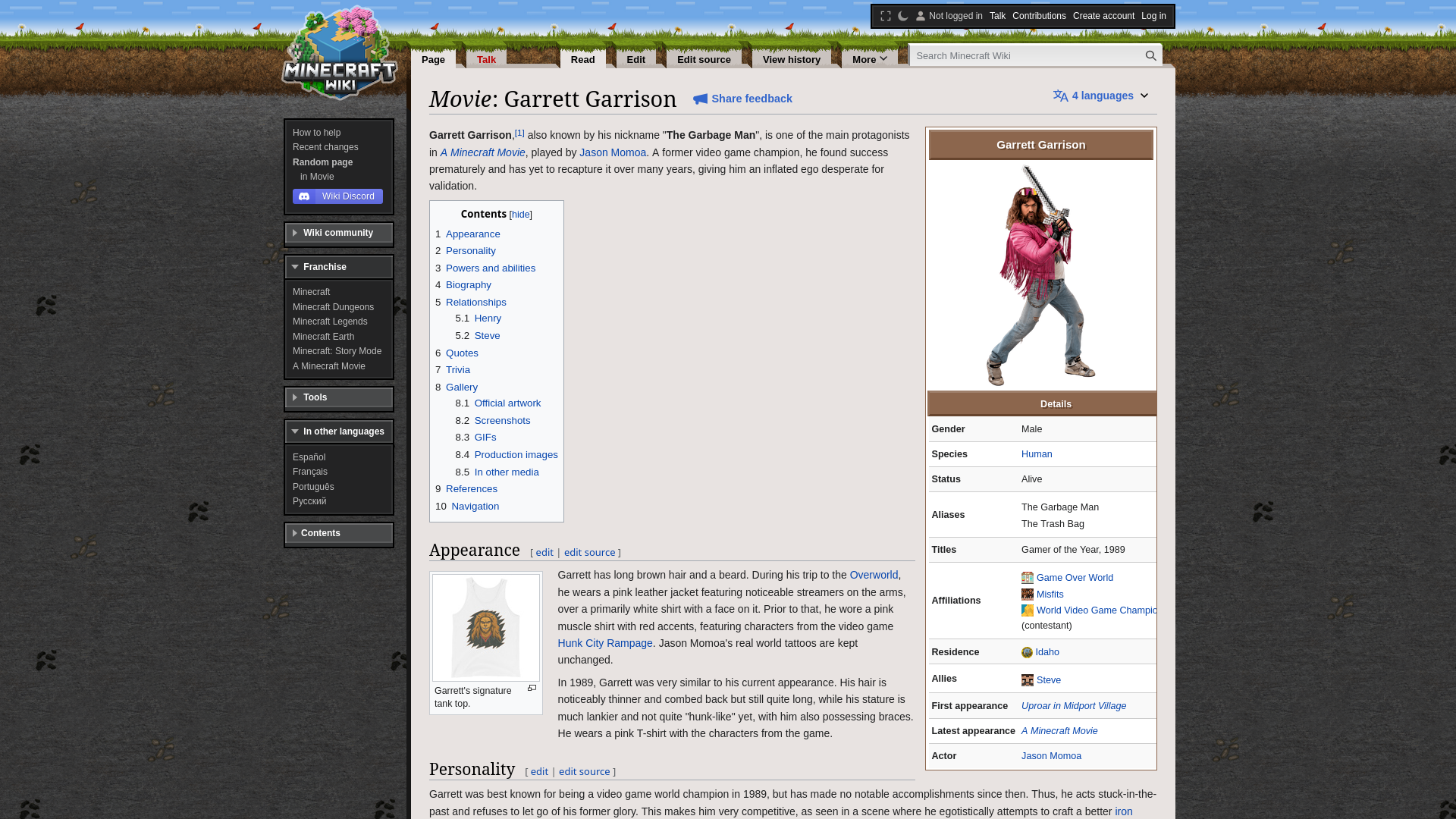This screenshot has width=1456, height=819.
Task: Jump to Powers and abilities in contents
Action: coord(491,268)
